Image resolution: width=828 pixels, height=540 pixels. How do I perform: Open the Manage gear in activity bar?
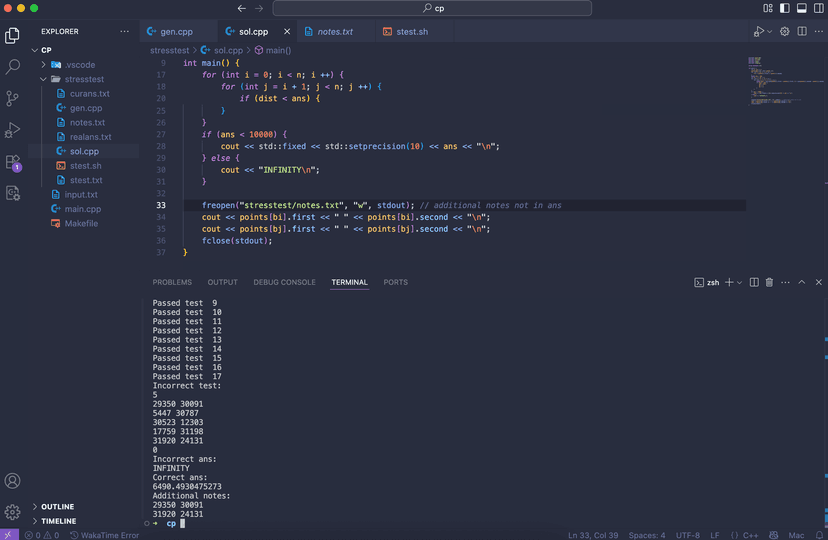[13, 512]
